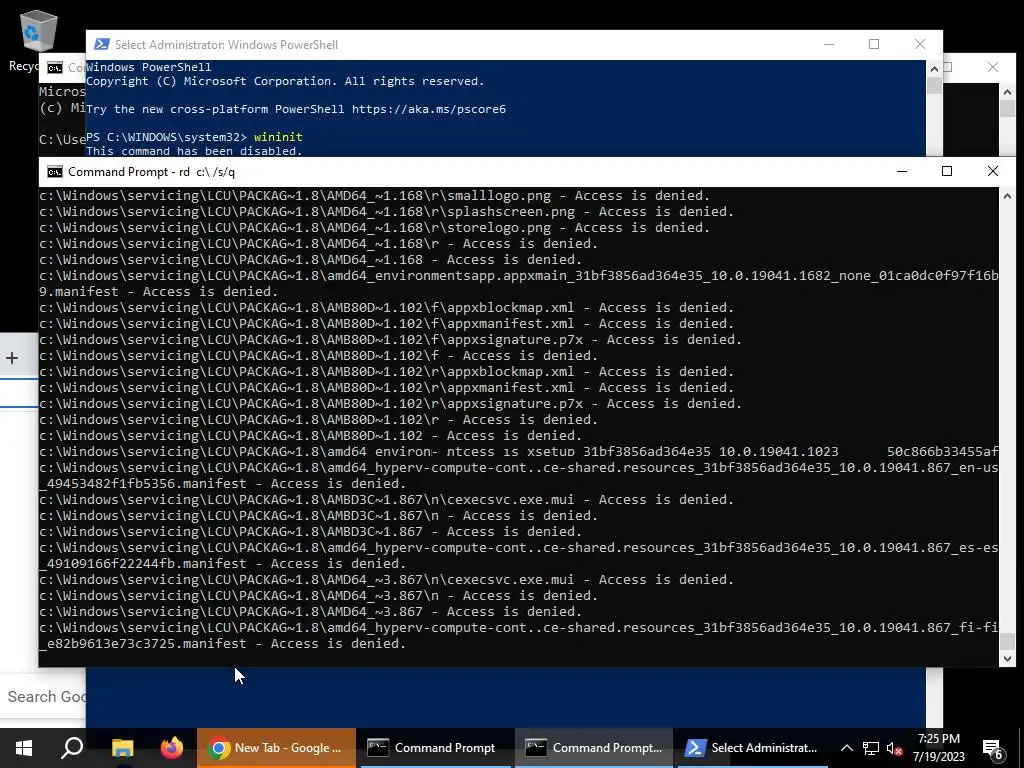Click 'wininit' command in PowerShell
Viewport: 1024px width, 768px height.
coord(278,137)
